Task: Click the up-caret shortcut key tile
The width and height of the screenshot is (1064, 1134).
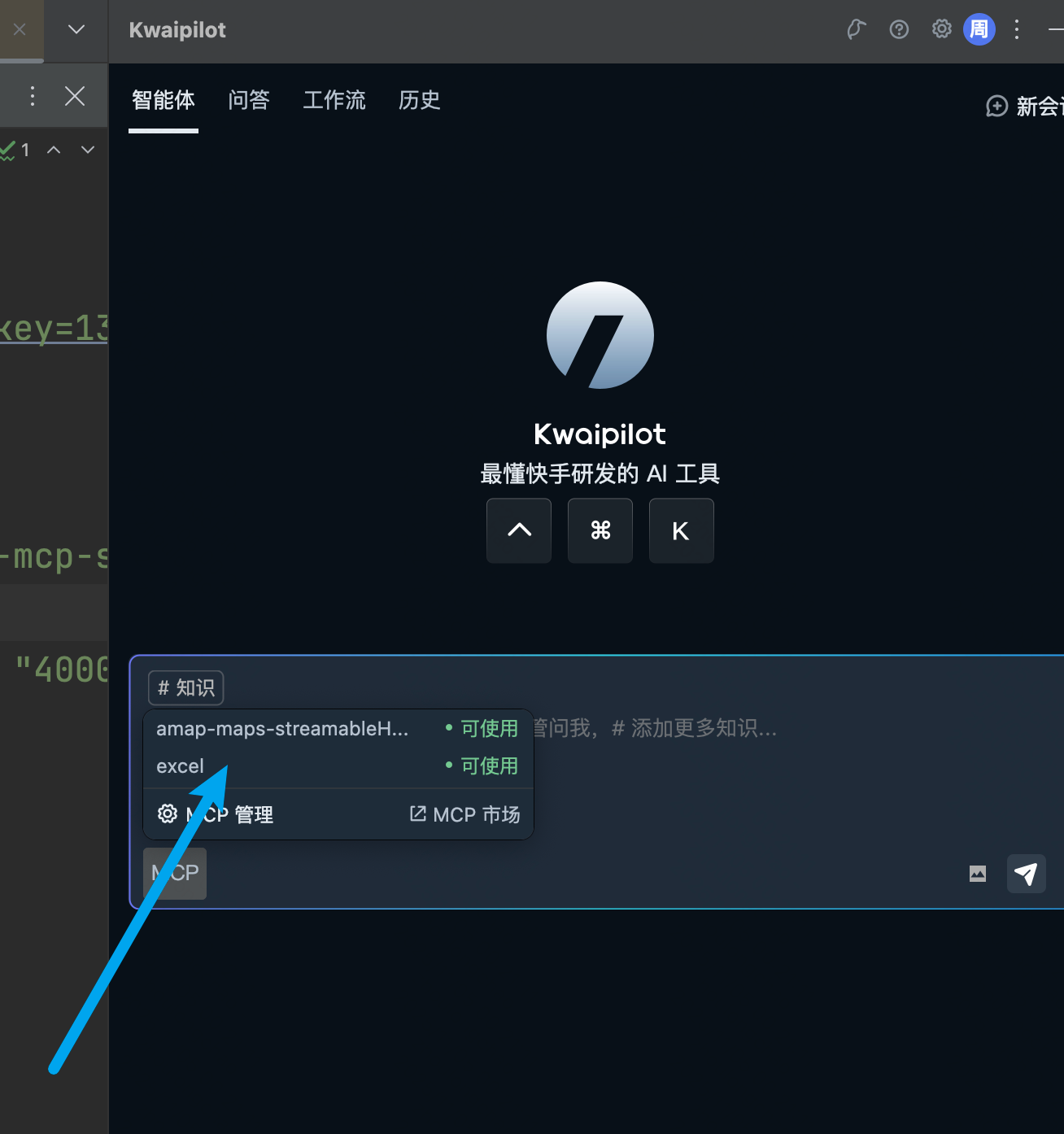Action: pyautogui.click(x=519, y=530)
